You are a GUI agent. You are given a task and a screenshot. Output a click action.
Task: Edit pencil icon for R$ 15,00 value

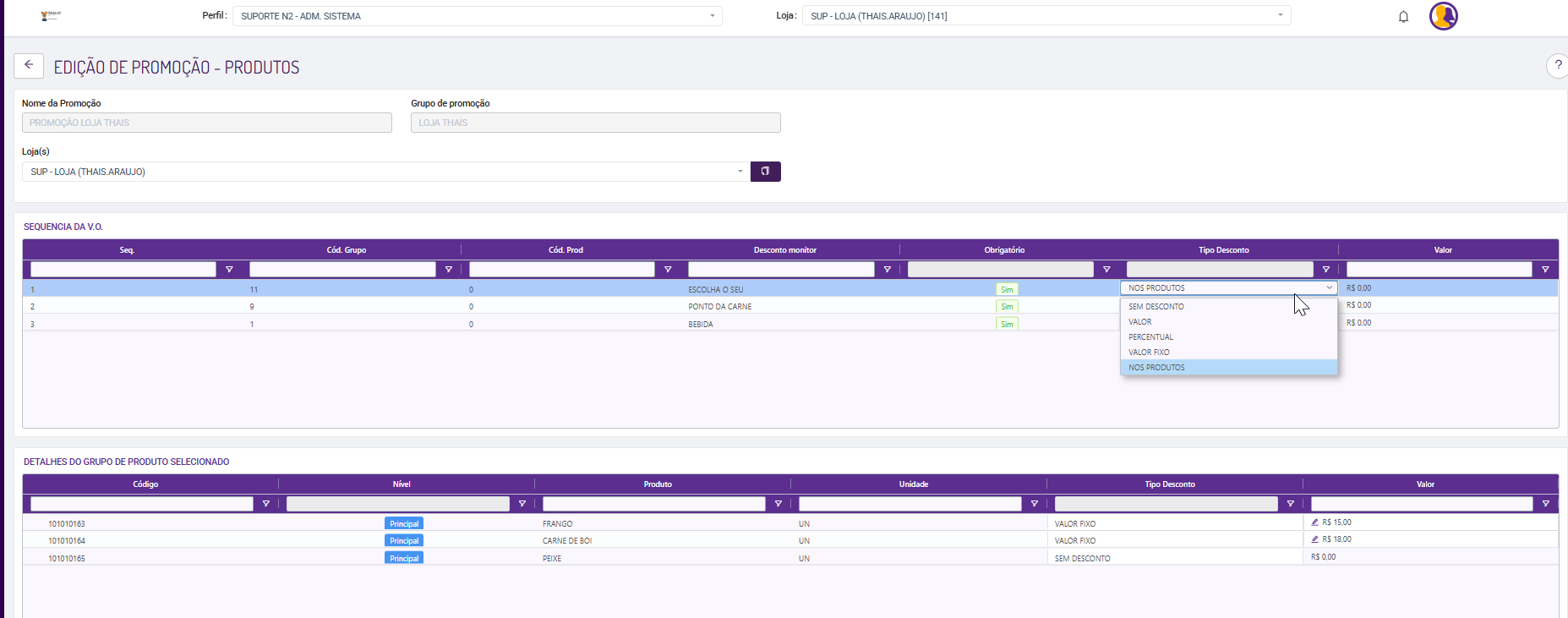(x=1315, y=522)
